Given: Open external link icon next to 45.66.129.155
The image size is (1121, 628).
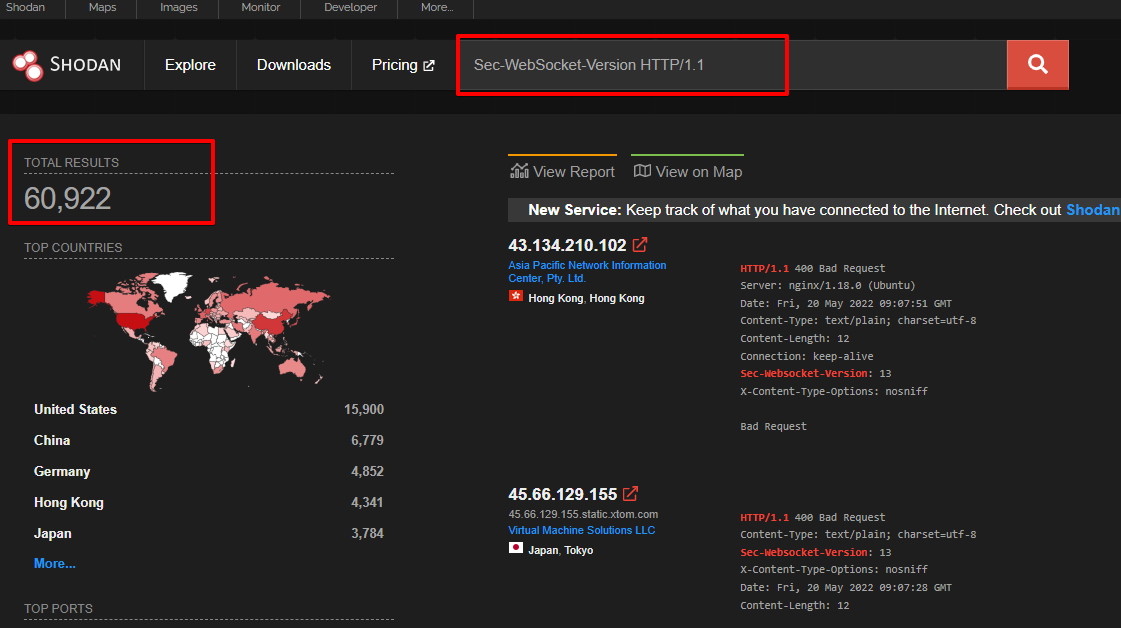Looking at the screenshot, I should pyautogui.click(x=630, y=494).
